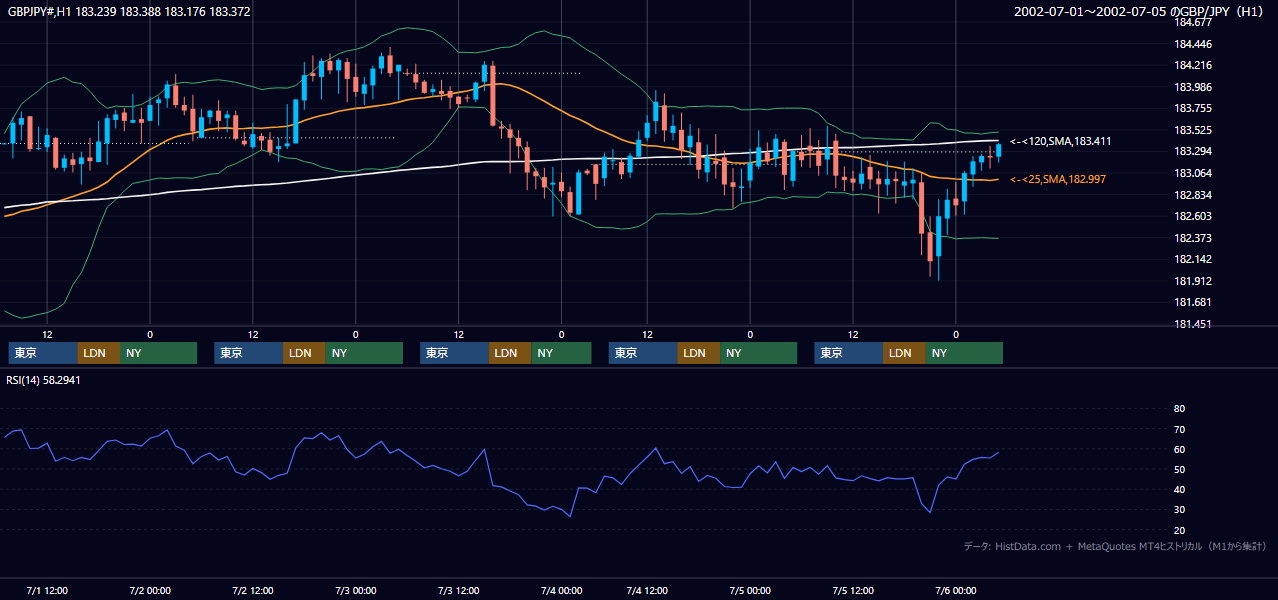Click price axis value 184.216
This screenshot has height=600, width=1278.
pos(1192,66)
